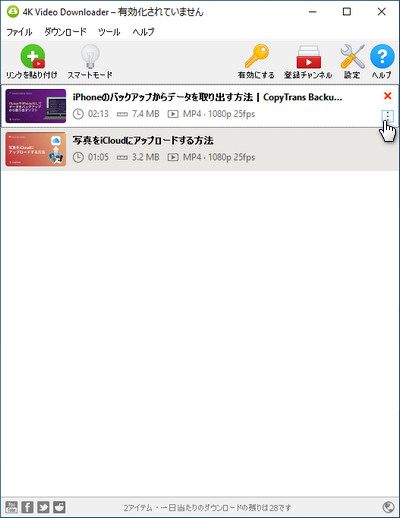Click the iPhone backup video thumbnail
The width and height of the screenshot is (400, 518).
36,106
